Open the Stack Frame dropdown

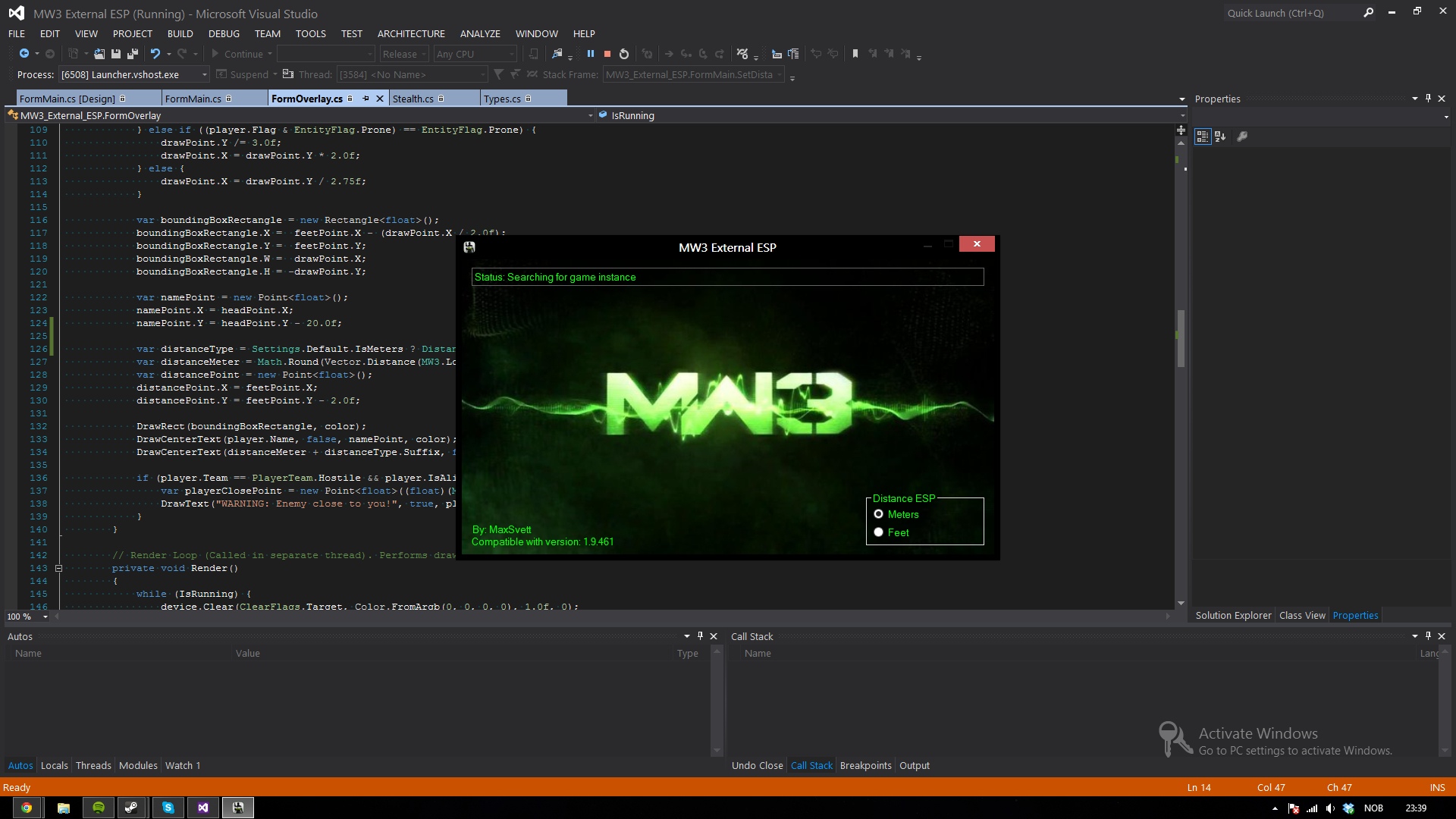[x=693, y=74]
